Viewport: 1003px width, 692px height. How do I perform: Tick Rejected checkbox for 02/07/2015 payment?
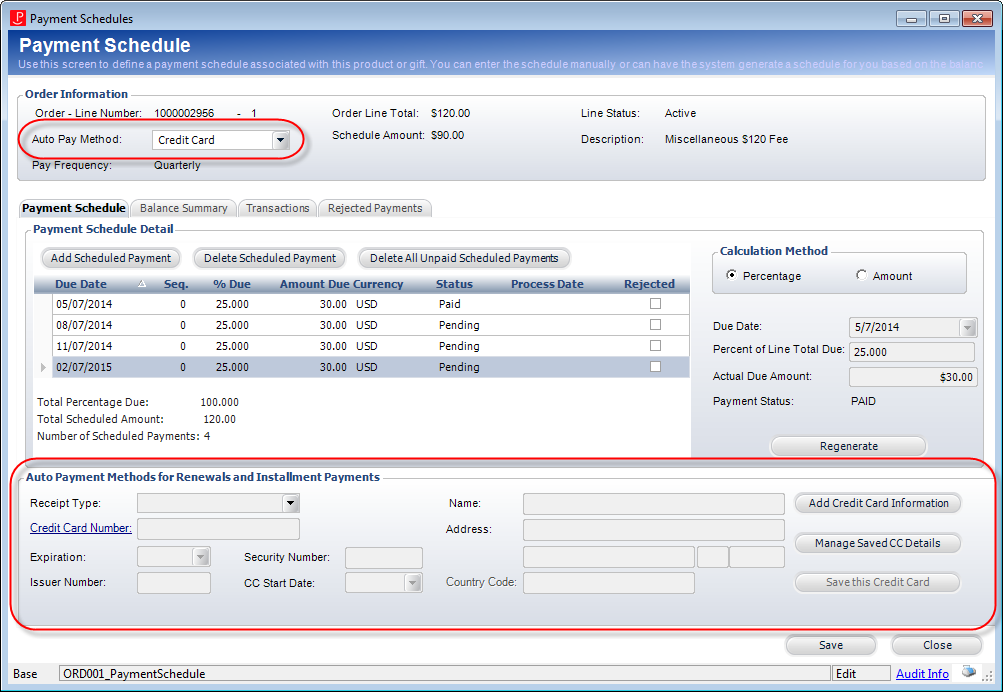tap(655, 366)
